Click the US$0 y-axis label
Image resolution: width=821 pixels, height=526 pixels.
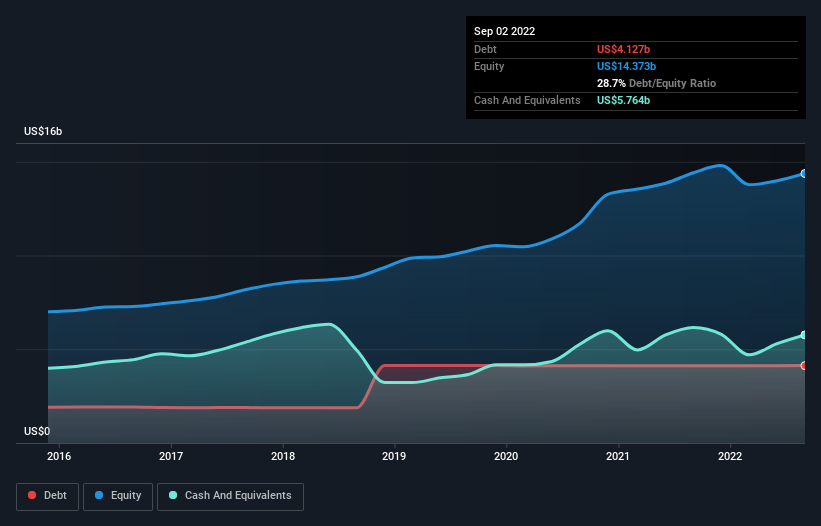coord(37,431)
